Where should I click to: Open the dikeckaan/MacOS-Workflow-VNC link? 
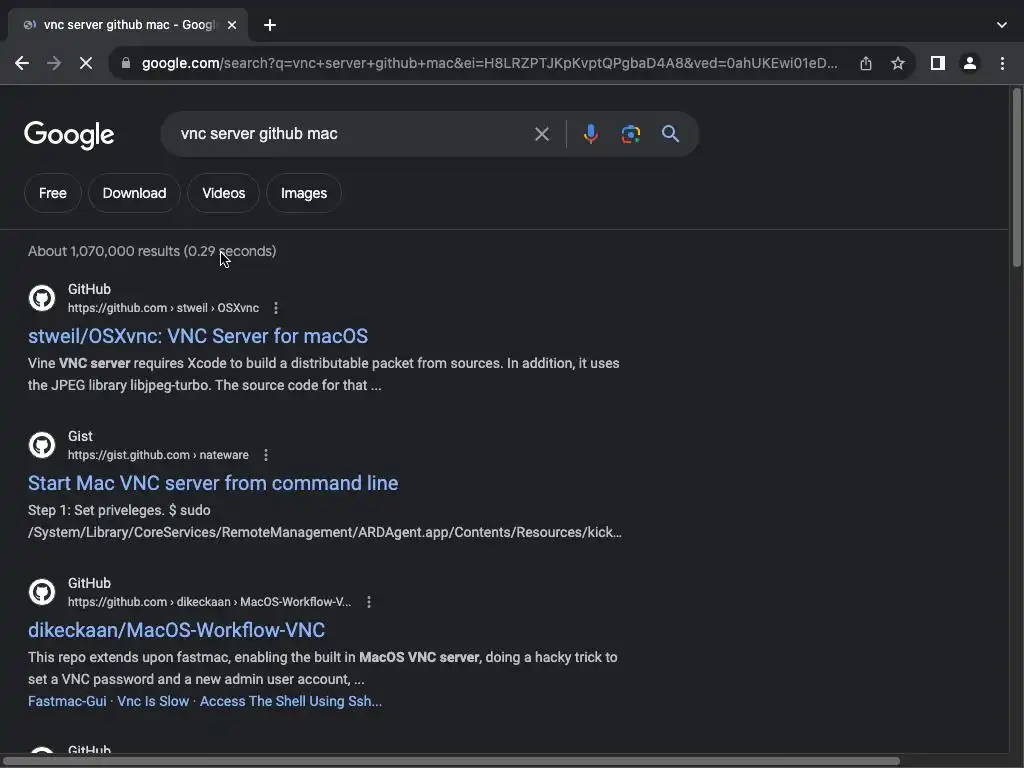pos(176,630)
